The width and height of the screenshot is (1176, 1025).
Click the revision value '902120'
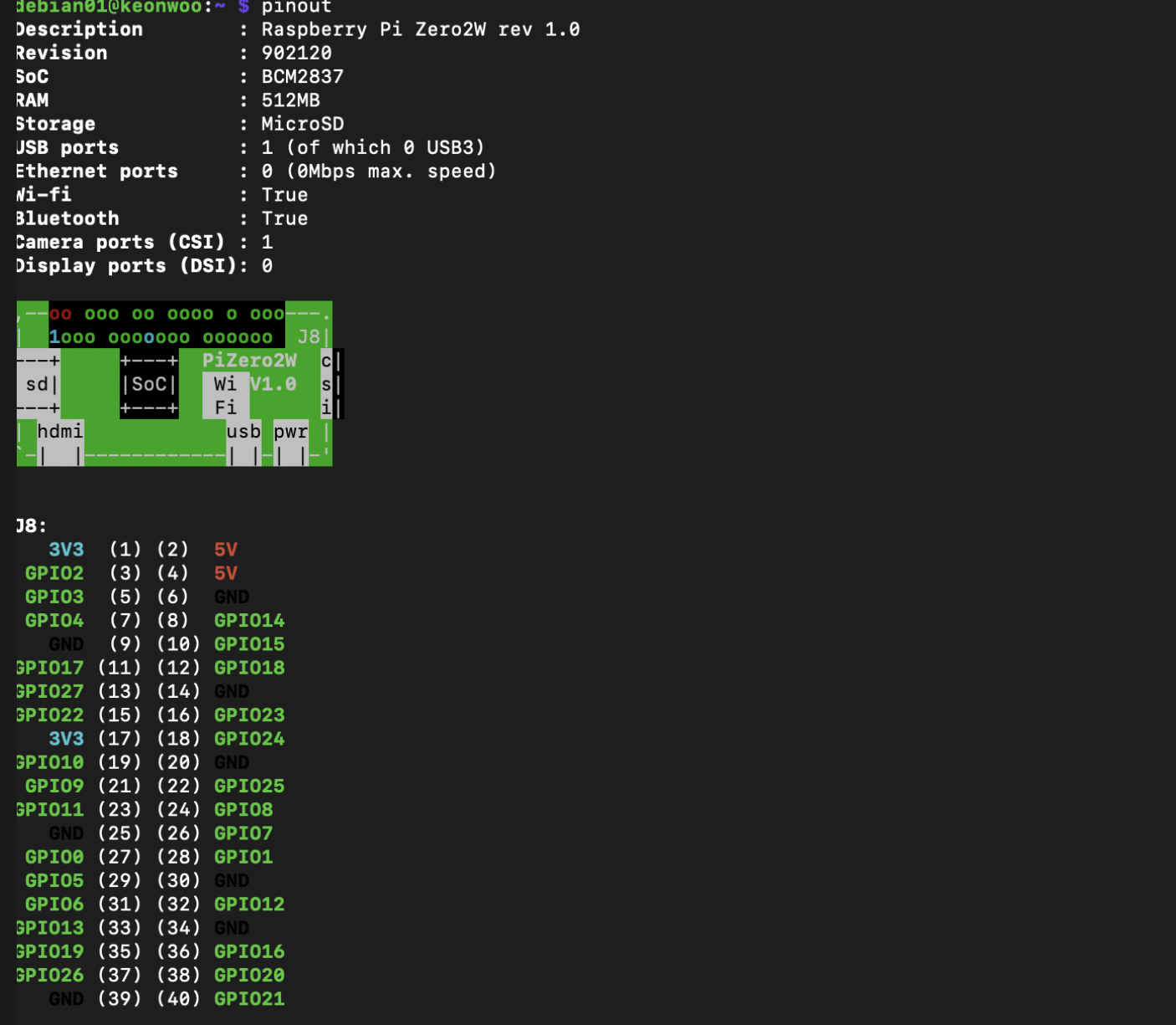coord(297,53)
